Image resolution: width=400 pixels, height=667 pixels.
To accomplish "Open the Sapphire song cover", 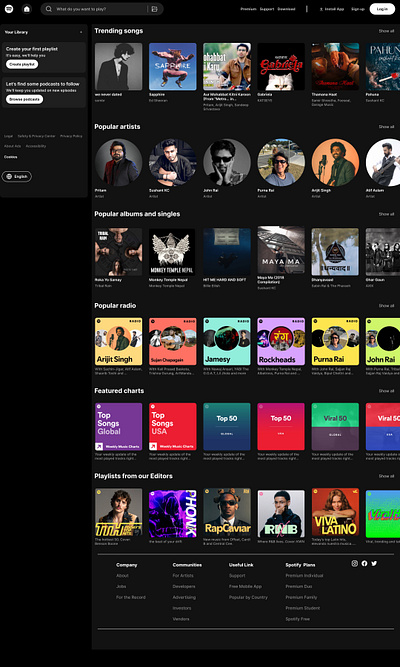I will pos(173,66).
